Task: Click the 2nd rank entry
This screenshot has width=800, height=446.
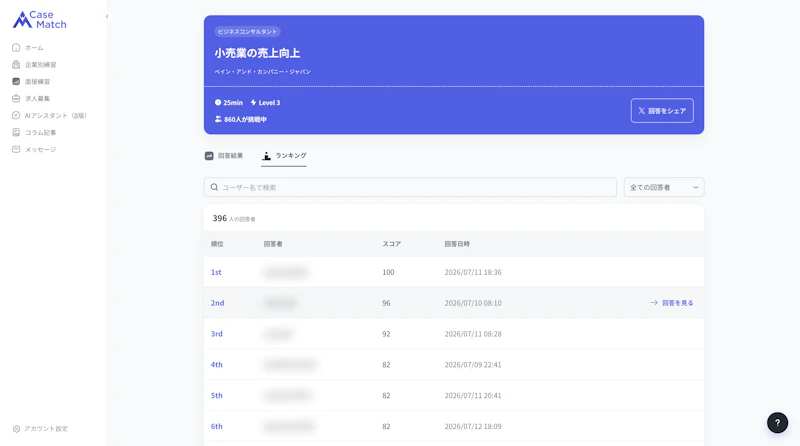Action: (217, 303)
